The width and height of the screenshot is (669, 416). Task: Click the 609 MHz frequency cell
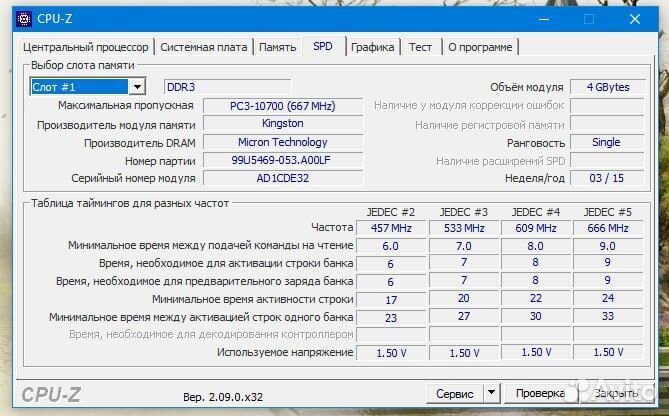pyautogui.click(x=536, y=228)
